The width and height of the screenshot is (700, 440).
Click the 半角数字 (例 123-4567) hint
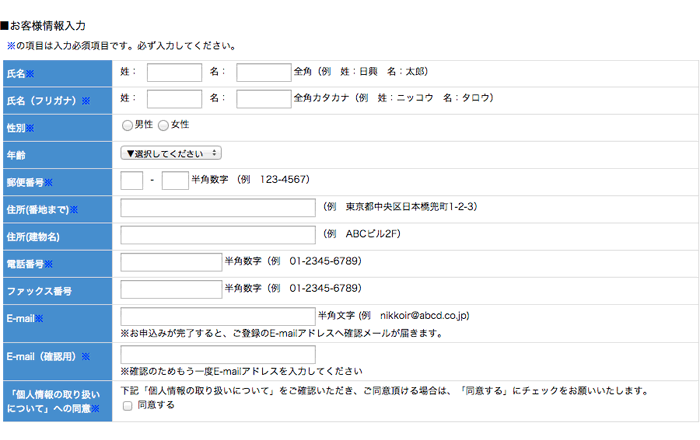click(250, 179)
